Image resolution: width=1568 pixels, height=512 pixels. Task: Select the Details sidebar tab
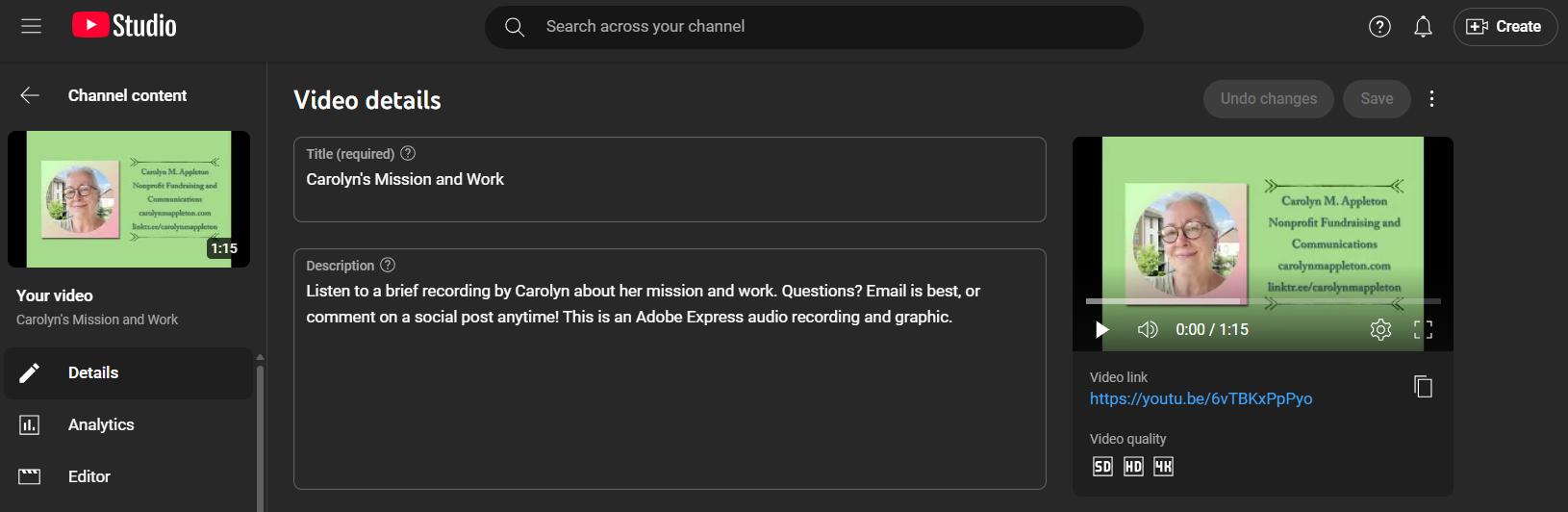pos(93,372)
